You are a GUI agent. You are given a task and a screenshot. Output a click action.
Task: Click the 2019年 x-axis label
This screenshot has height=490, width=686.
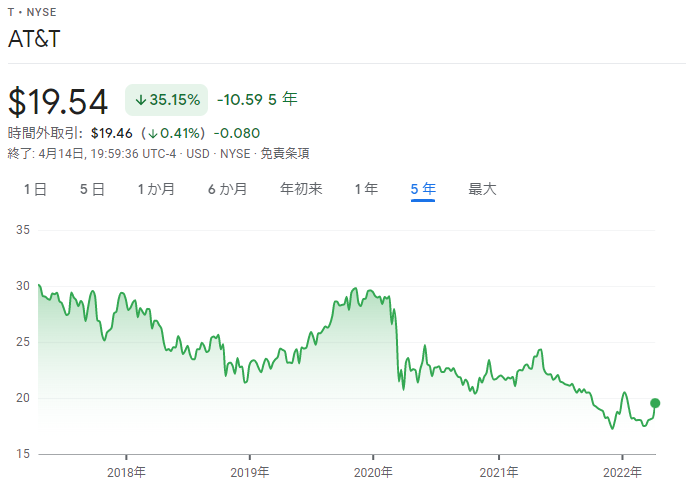click(x=250, y=472)
